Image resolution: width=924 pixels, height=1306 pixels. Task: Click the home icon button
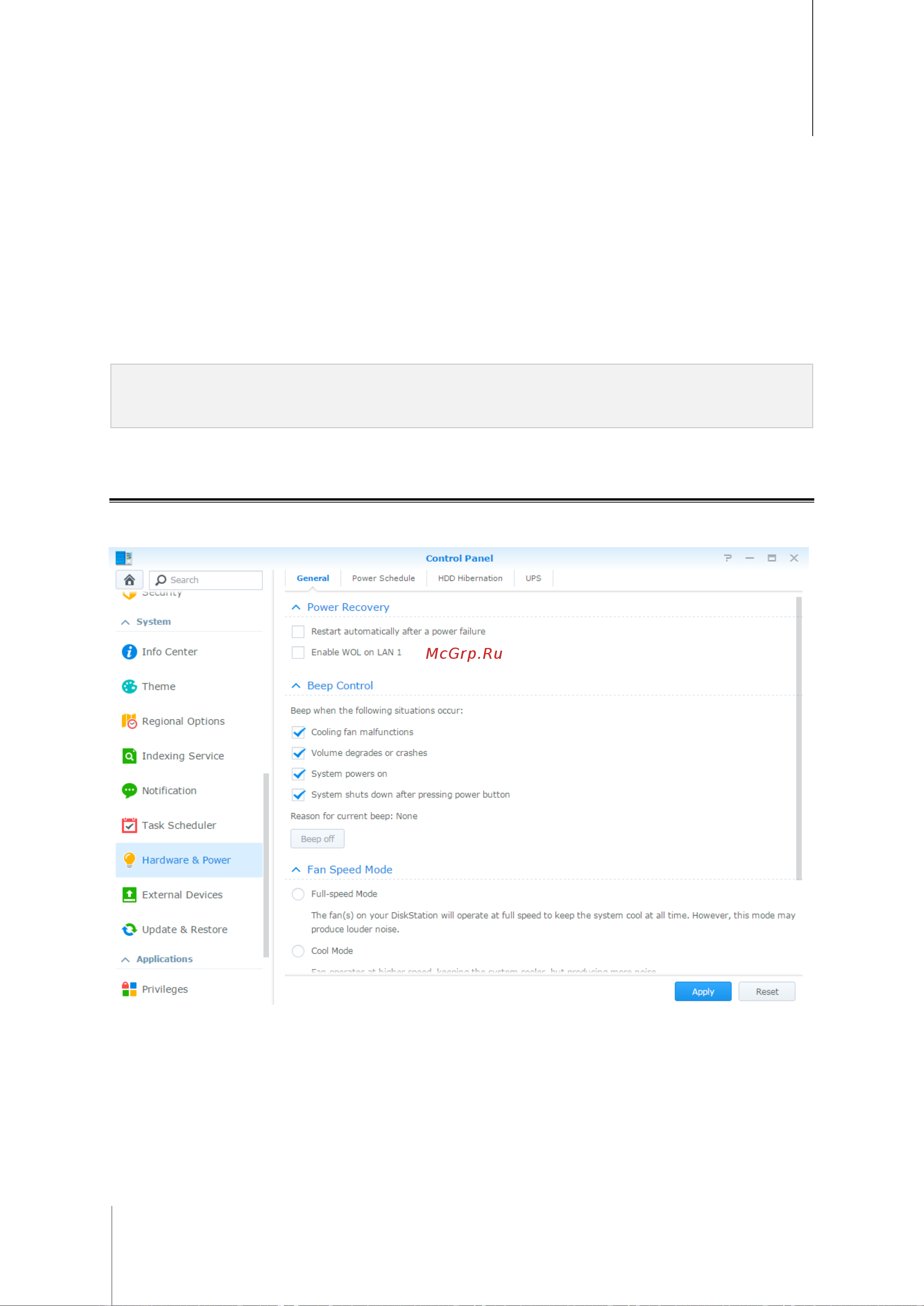(129, 579)
